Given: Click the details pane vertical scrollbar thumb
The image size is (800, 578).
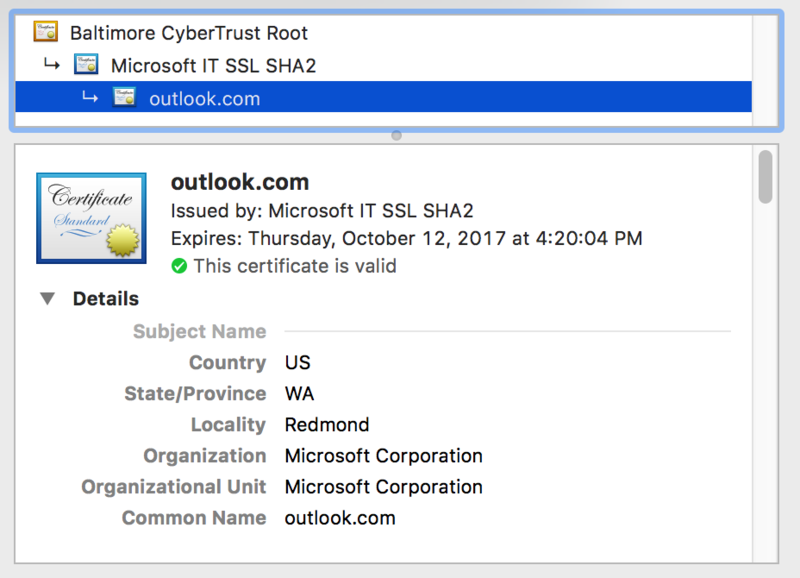Looking at the screenshot, I should [x=765, y=177].
